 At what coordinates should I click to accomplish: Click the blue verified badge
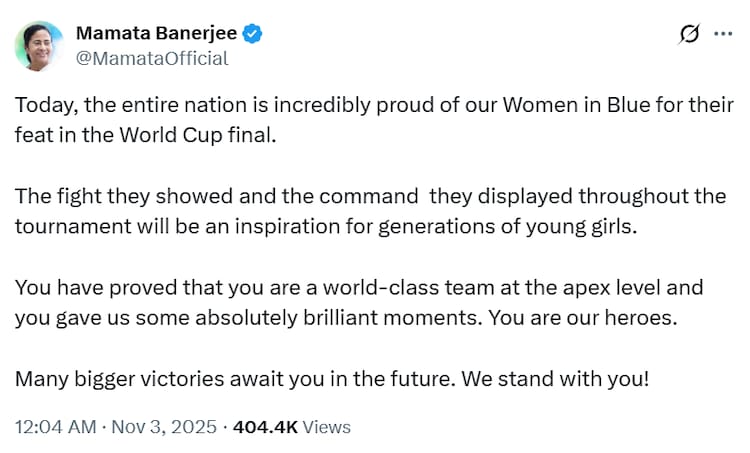254,33
